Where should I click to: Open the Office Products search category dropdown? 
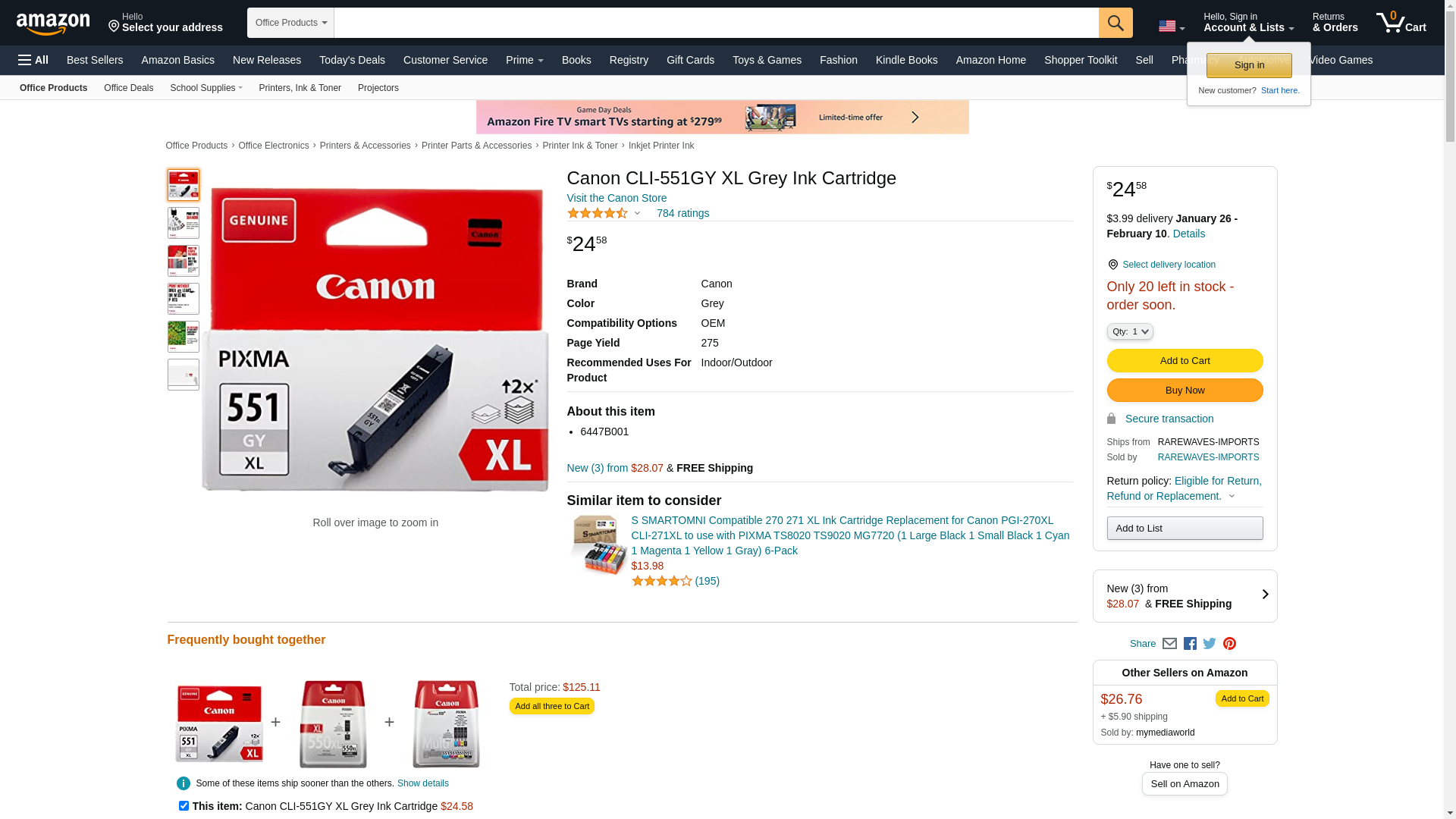pyautogui.click(x=290, y=23)
